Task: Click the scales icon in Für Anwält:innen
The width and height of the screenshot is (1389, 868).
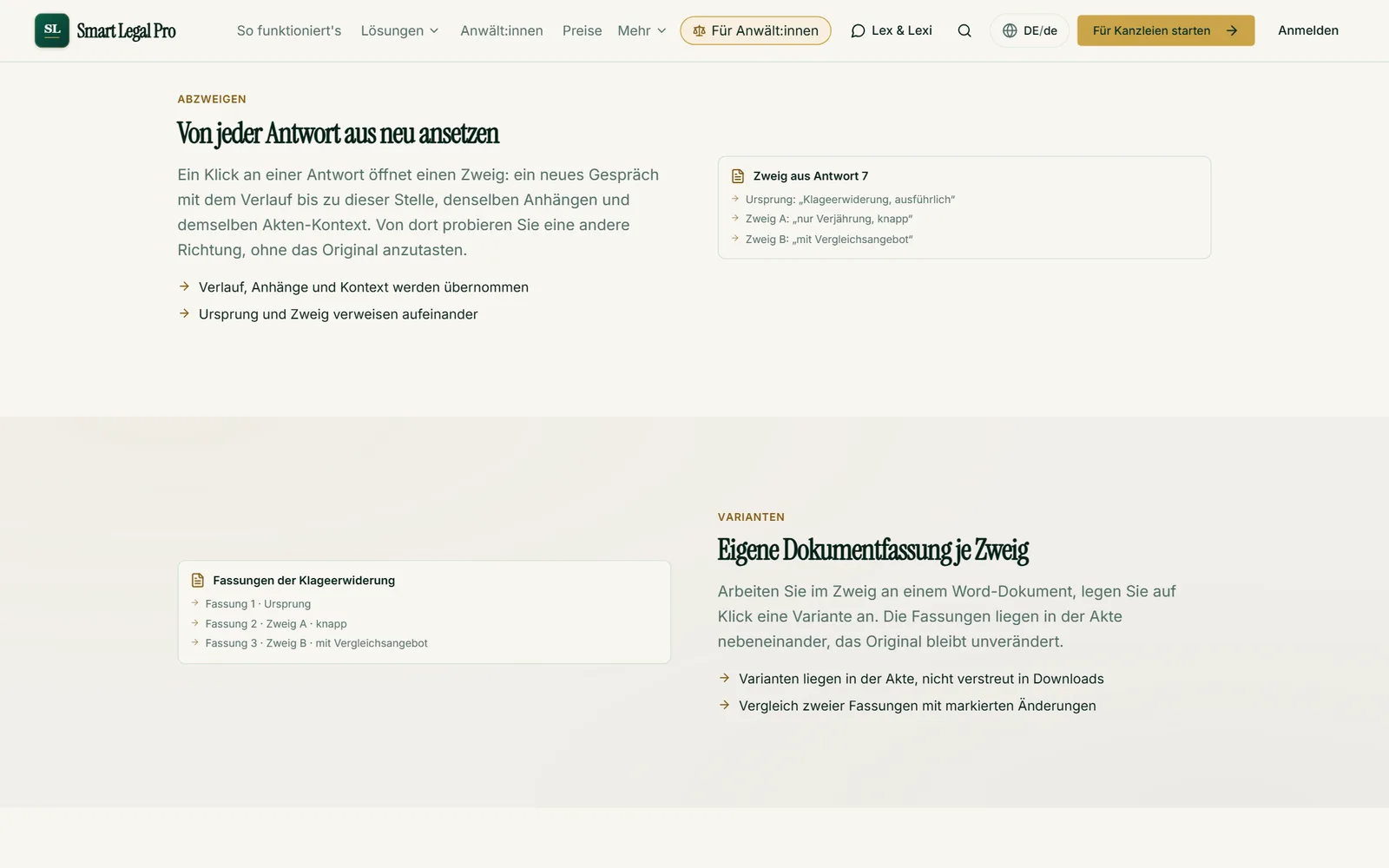Action: (x=699, y=30)
